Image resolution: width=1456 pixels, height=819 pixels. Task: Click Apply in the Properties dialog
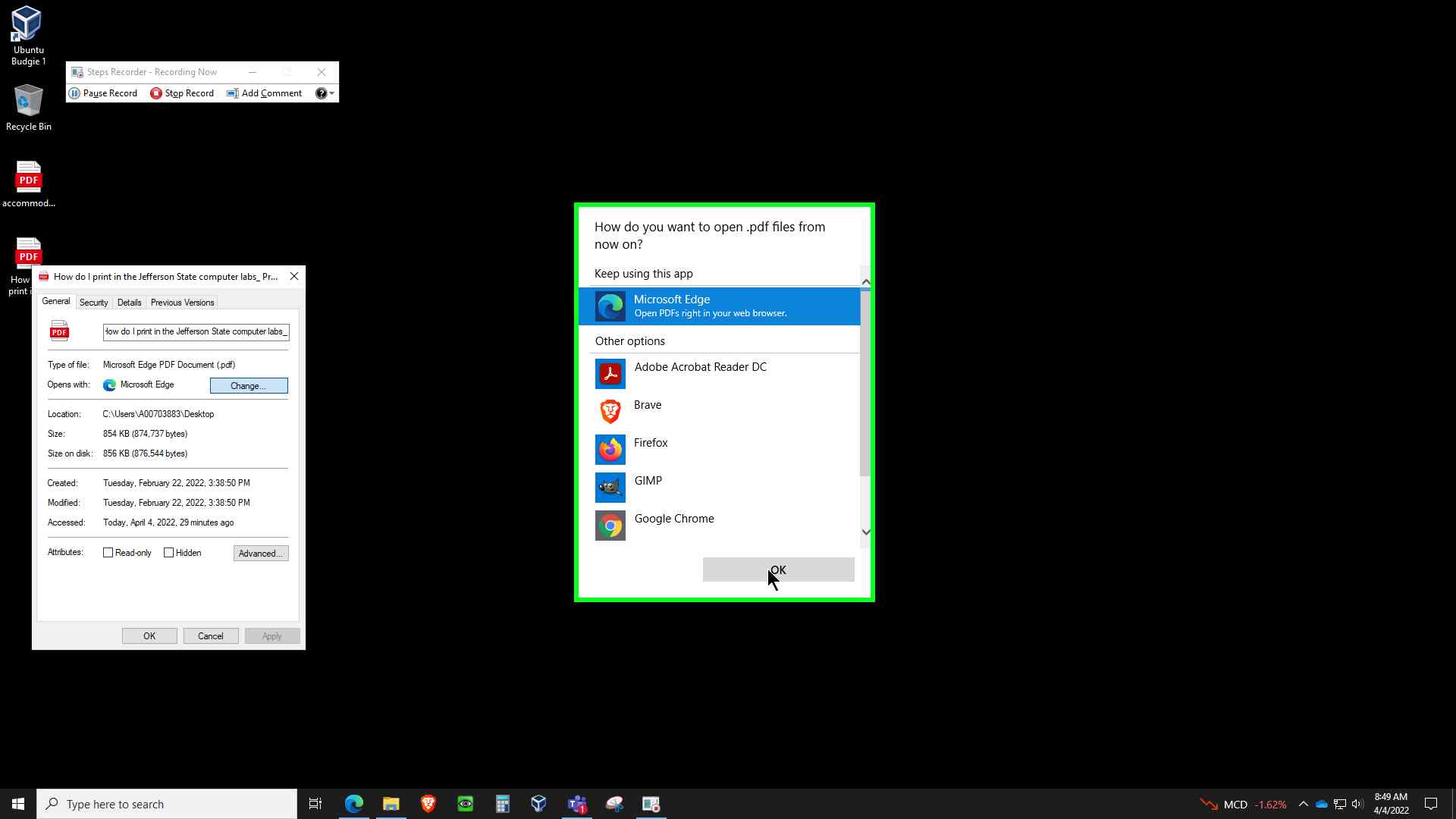(x=272, y=636)
